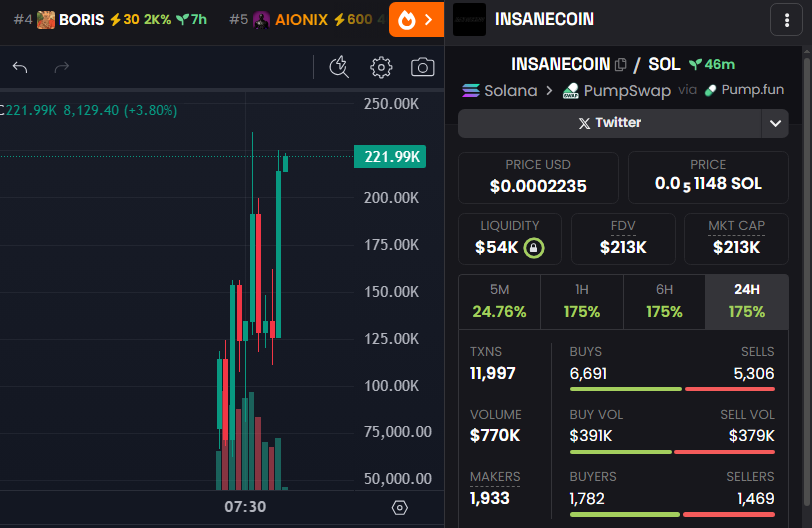Click the BUYERS 1,782 value
The image size is (812, 528).
coord(587,498)
